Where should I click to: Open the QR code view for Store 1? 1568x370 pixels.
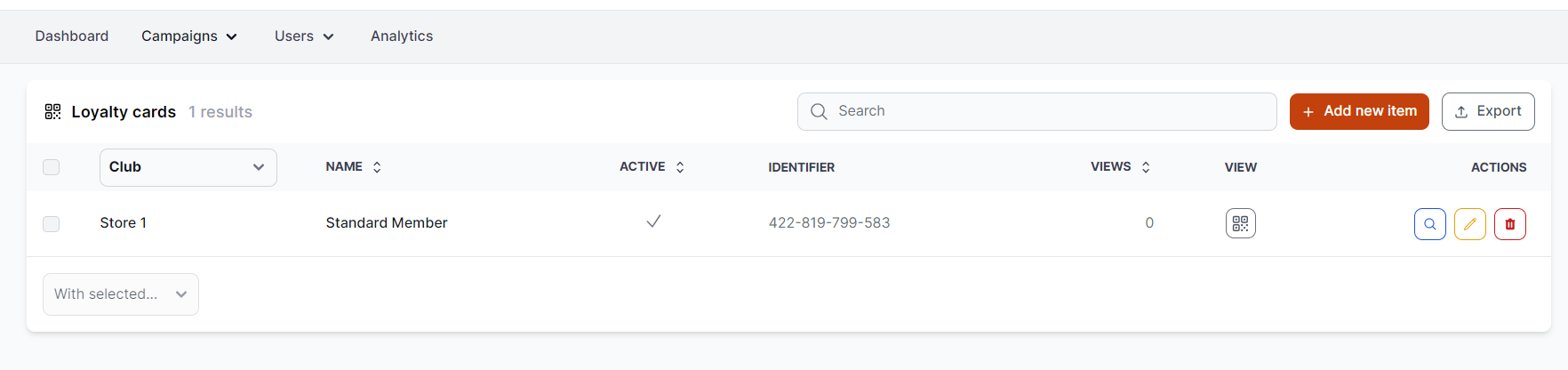coord(1240,223)
